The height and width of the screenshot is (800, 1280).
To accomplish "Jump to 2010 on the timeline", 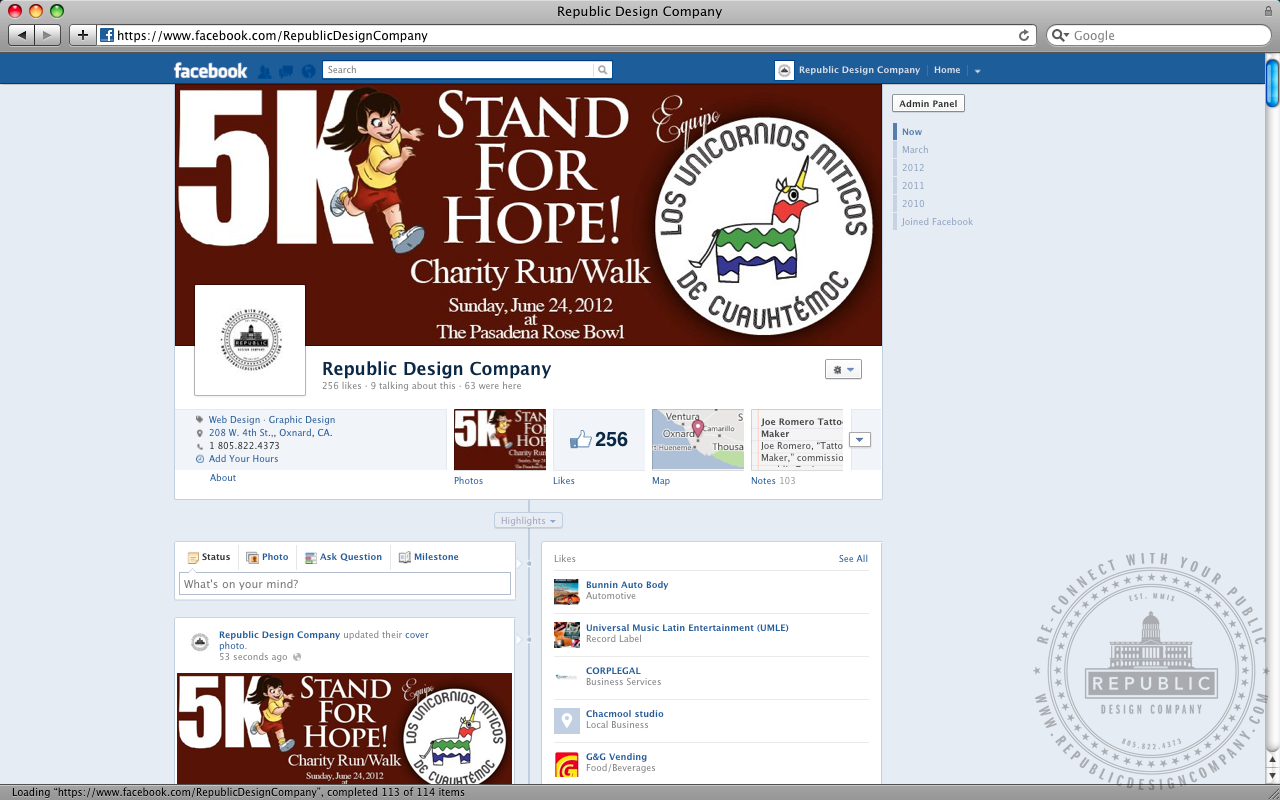I will click(913, 204).
